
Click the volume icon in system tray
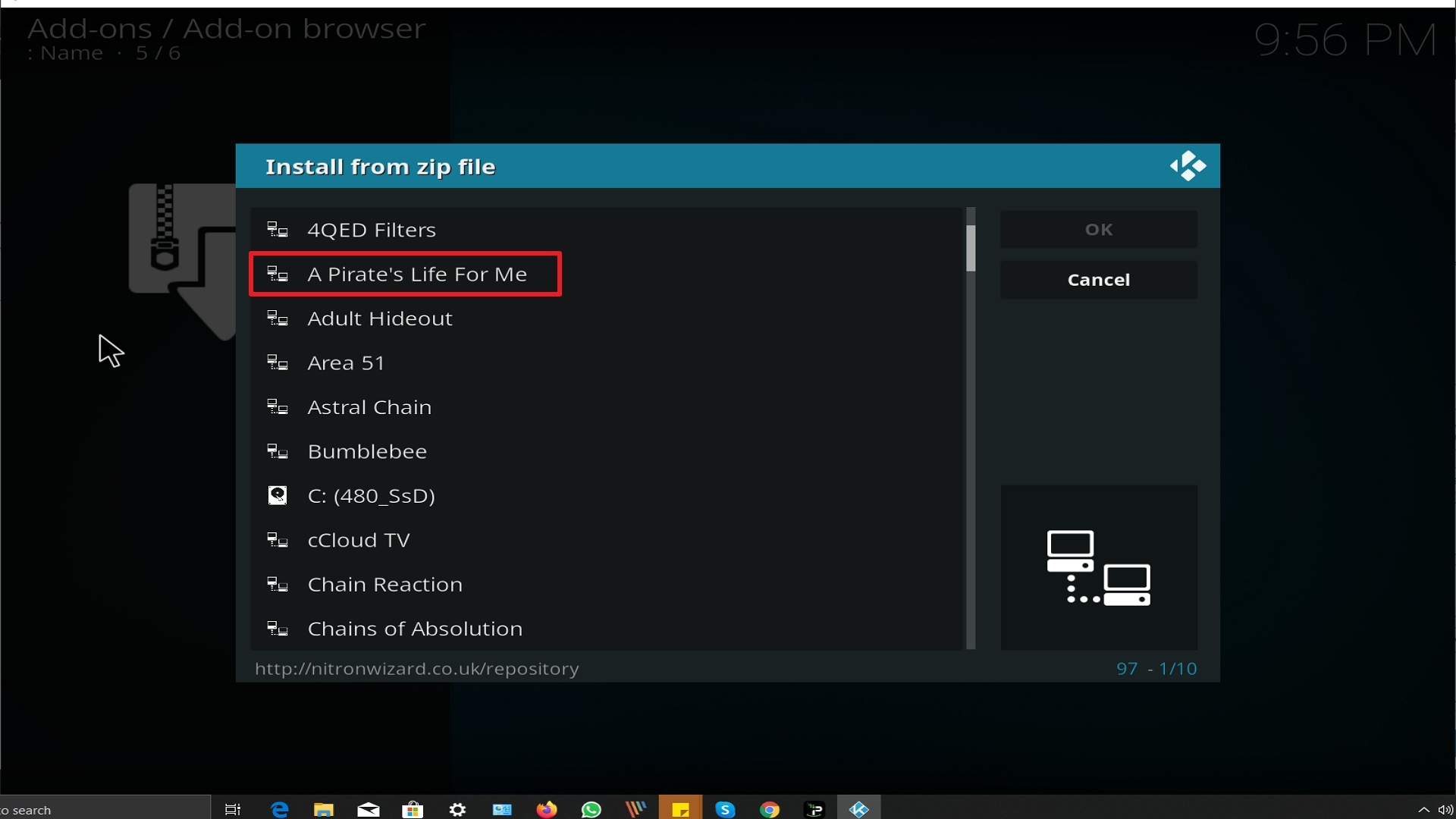click(1445, 810)
